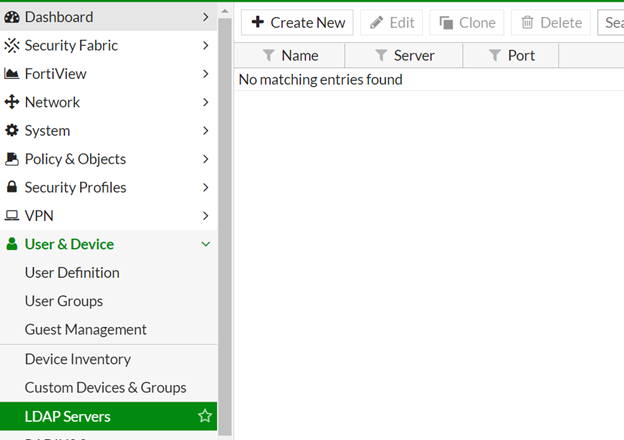624x440 pixels.
Task: Click the Policy & Objects icon
Action: pos(12,159)
